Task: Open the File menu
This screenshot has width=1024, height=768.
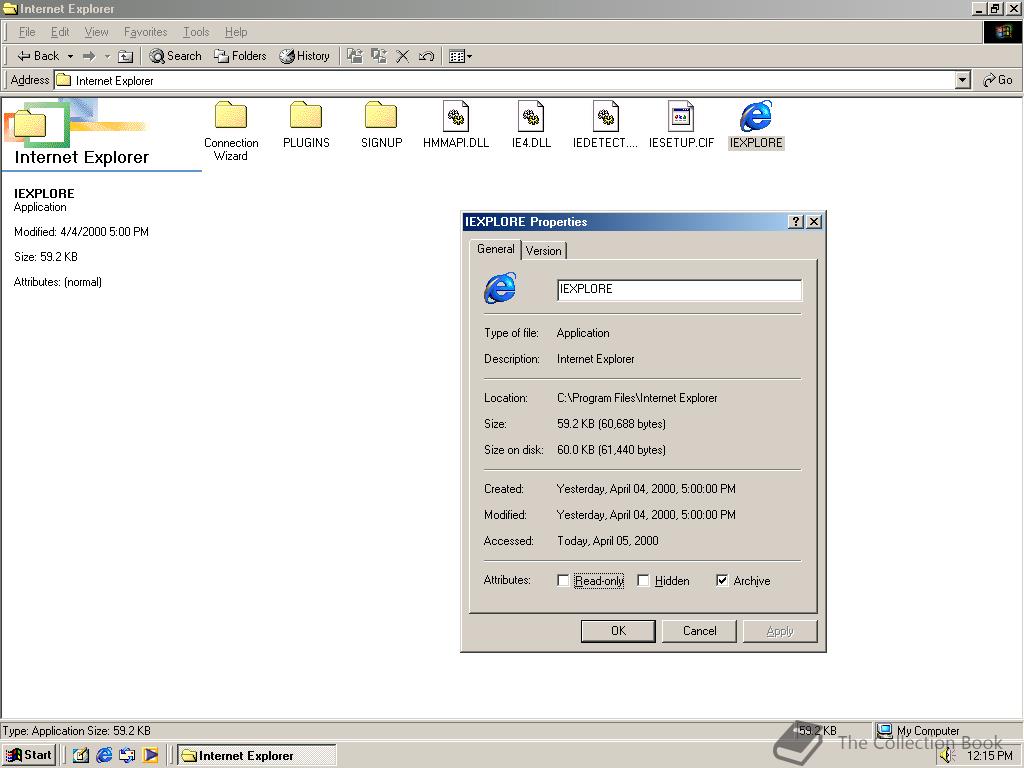Action: click(27, 32)
